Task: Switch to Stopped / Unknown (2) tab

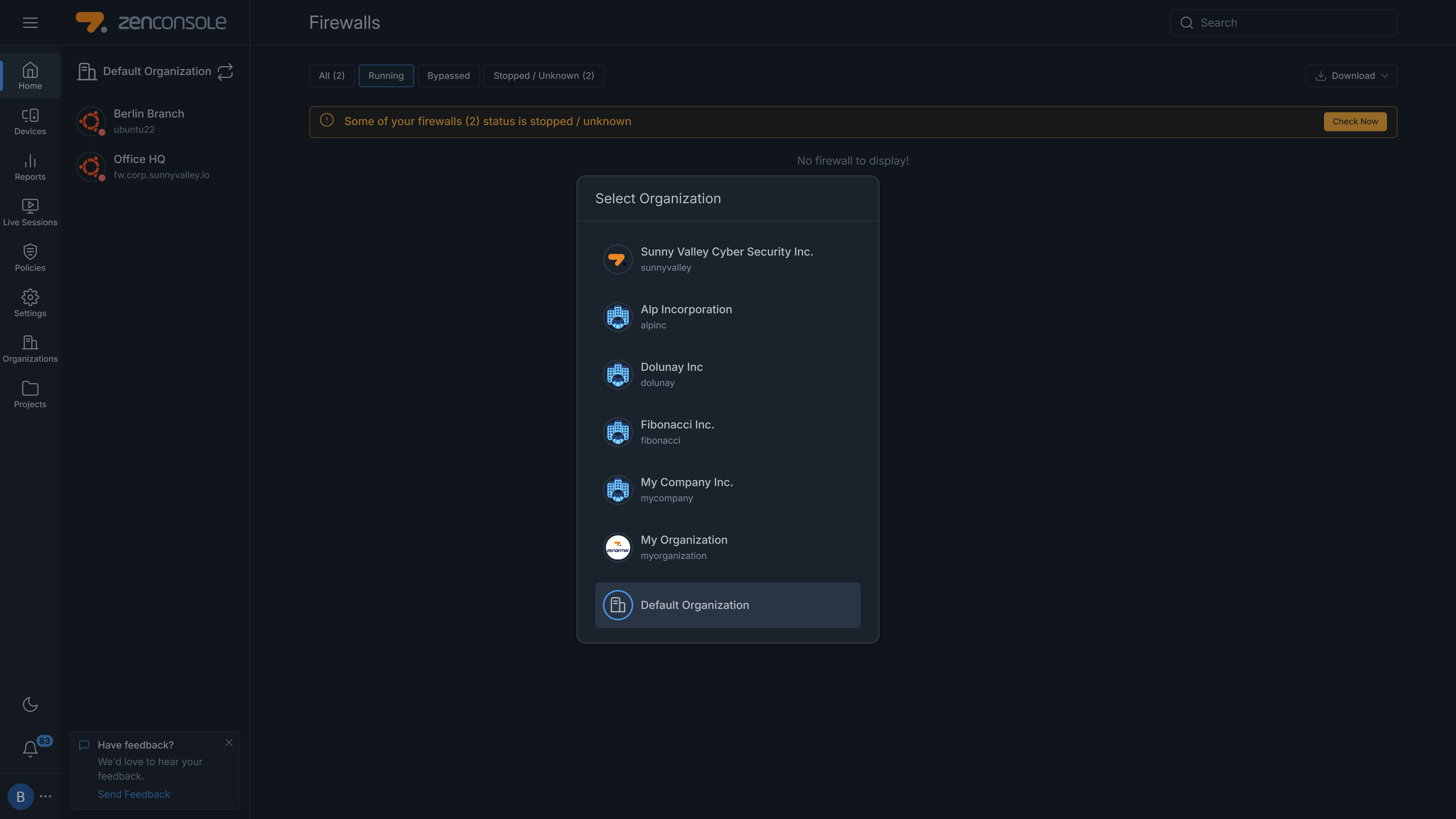Action: pos(544,76)
